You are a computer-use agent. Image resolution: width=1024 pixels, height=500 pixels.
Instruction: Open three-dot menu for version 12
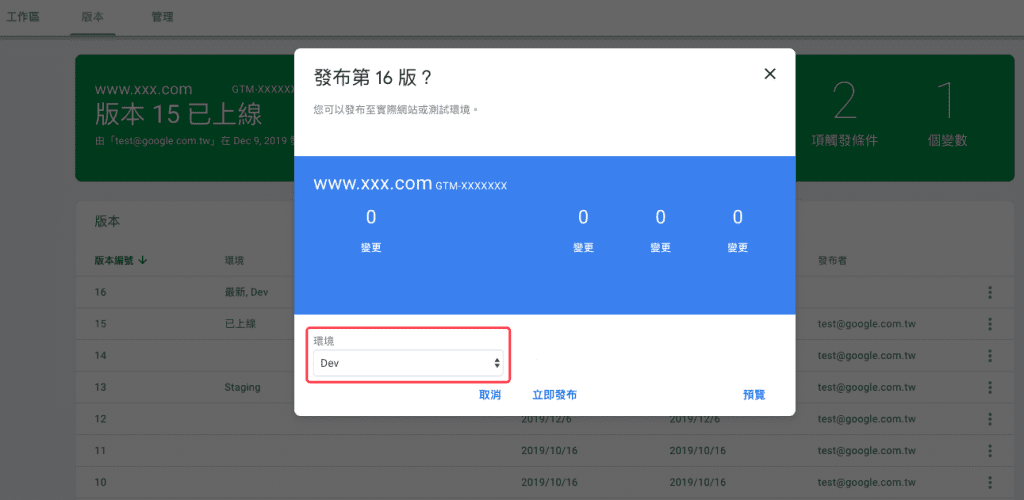(x=990, y=419)
